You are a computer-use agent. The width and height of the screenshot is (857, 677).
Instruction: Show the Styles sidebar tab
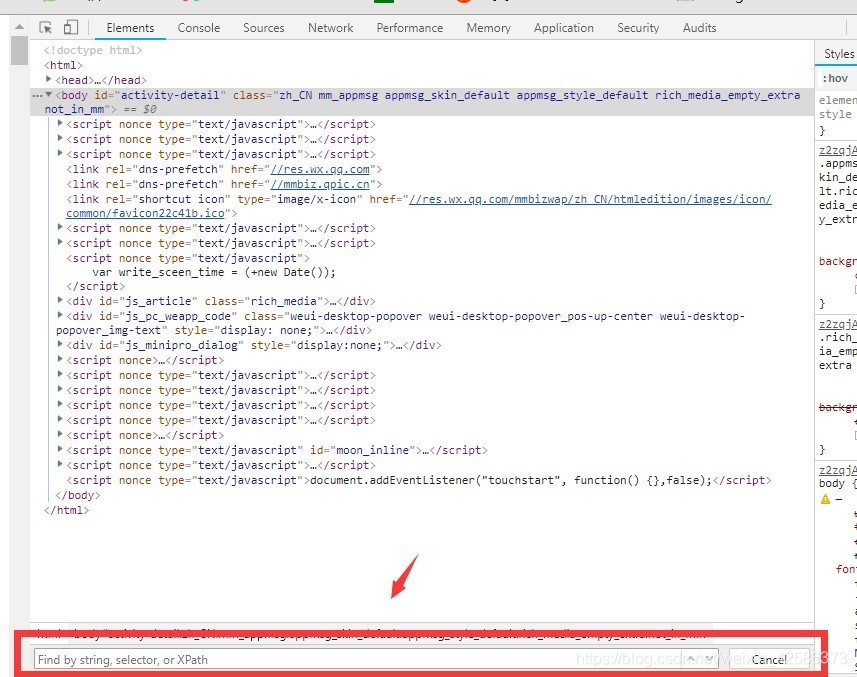pyautogui.click(x=838, y=54)
